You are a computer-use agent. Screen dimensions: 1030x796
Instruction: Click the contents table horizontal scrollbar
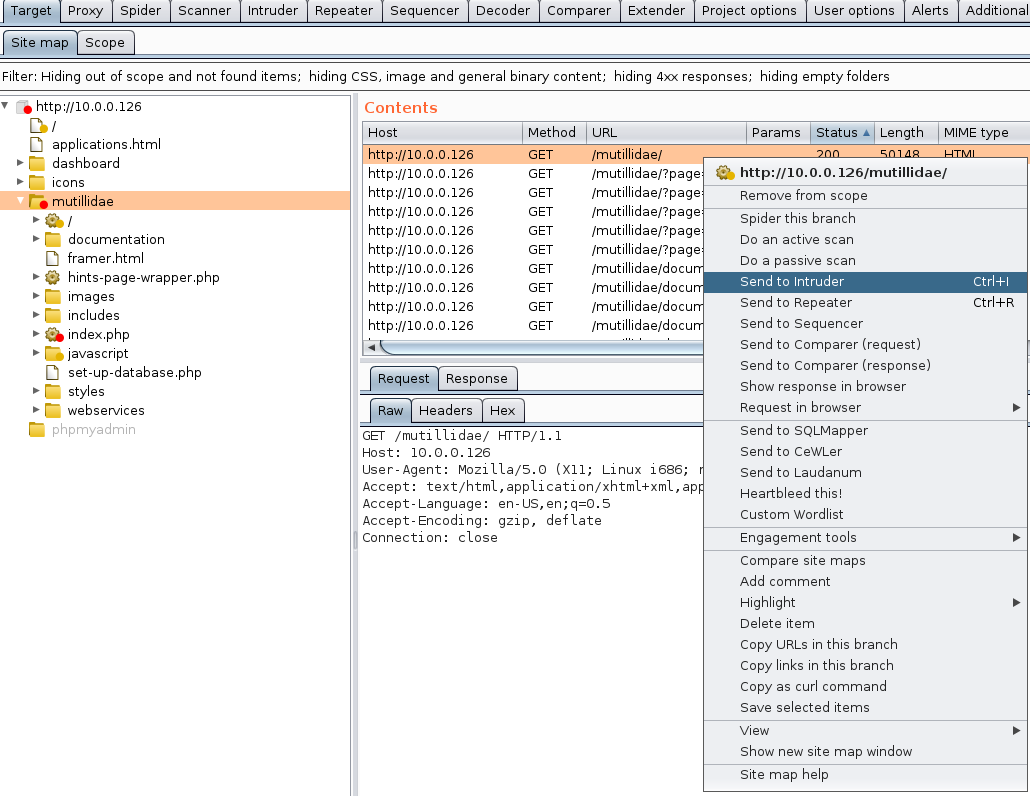coord(541,347)
